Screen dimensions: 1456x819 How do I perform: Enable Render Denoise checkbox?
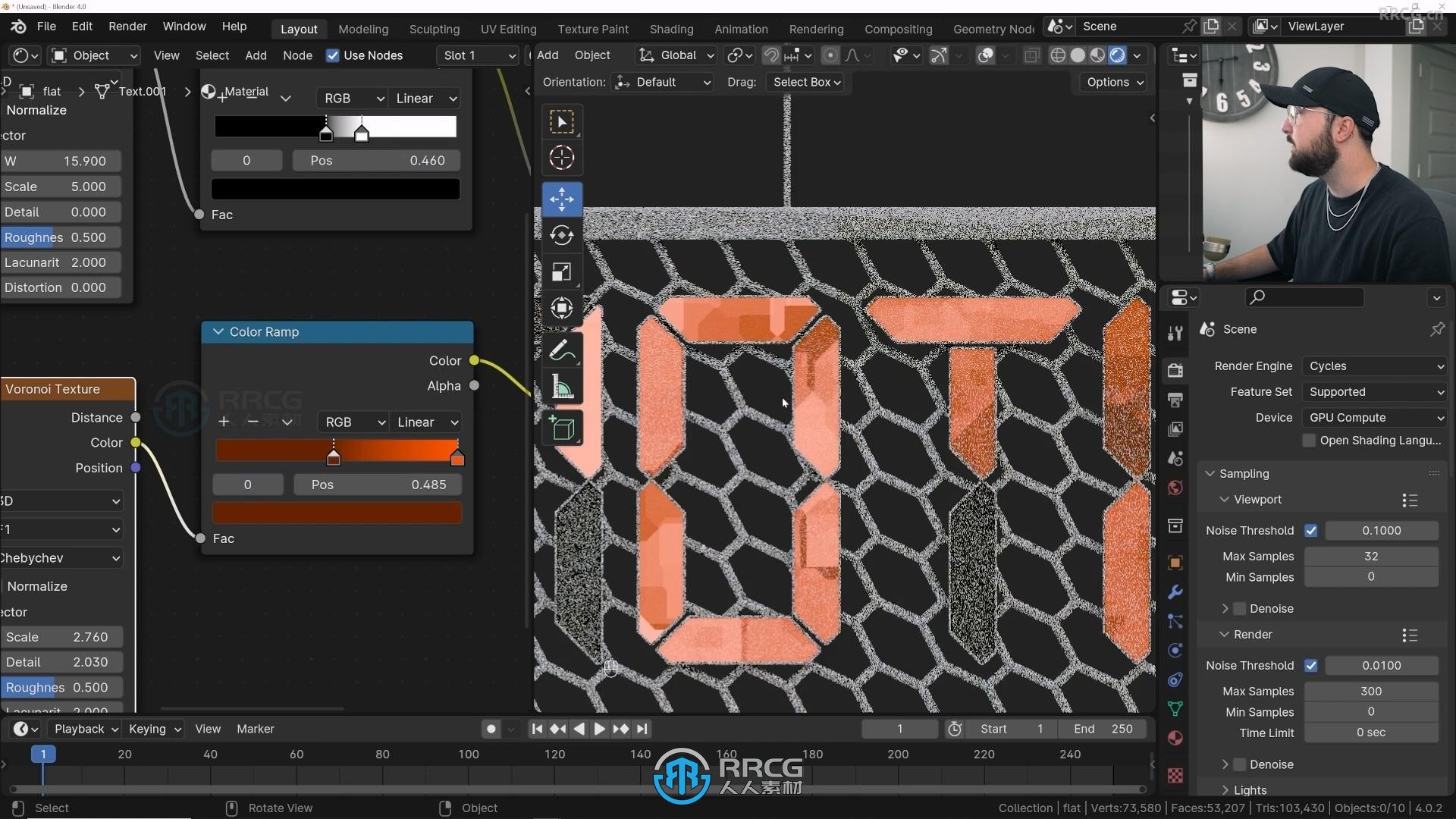pyautogui.click(x=1241, y=764)
